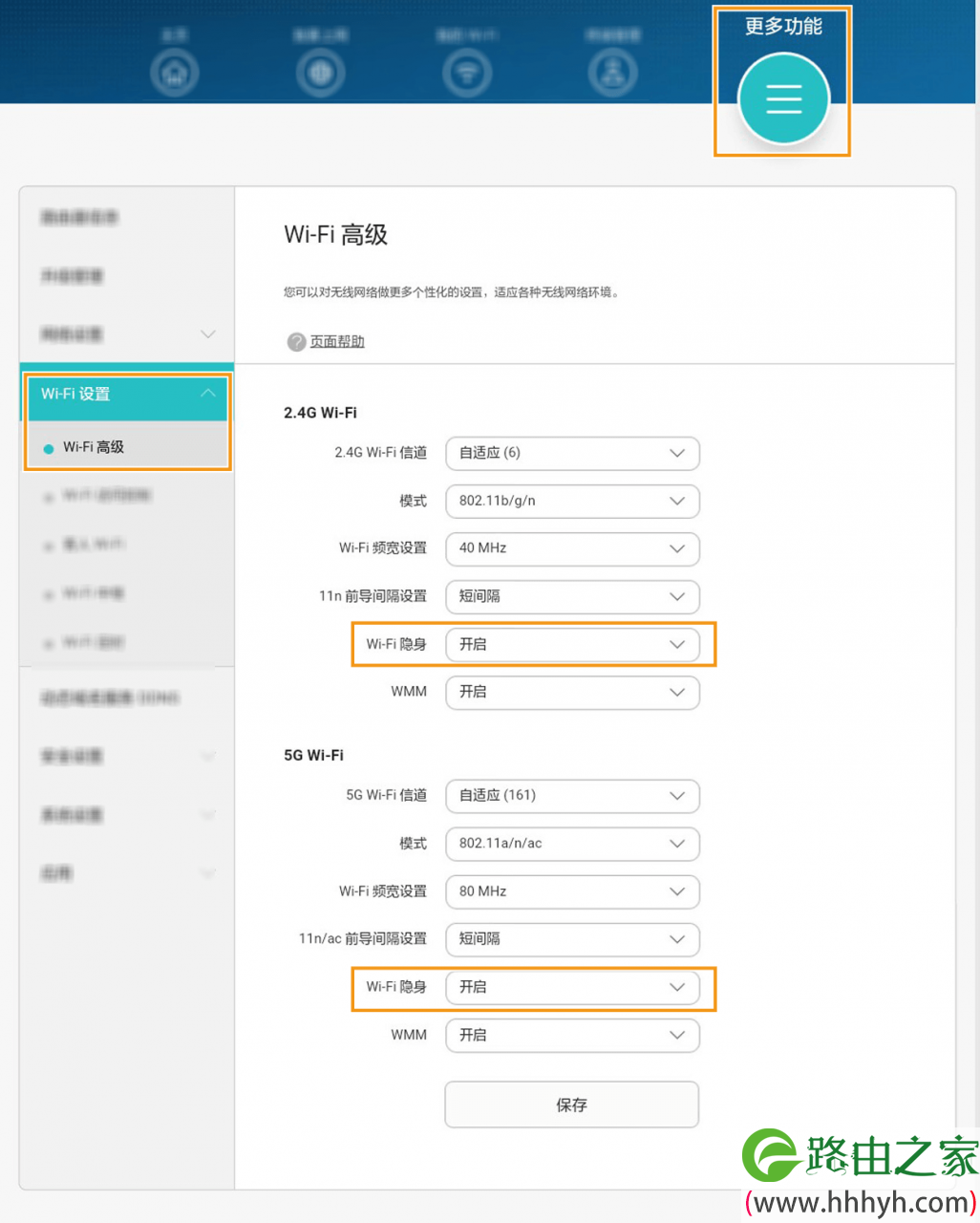Open the 5G Wi-Fi 信道 dropdown
Viewport: 980px width, 1223px height.
pos(572,796)
